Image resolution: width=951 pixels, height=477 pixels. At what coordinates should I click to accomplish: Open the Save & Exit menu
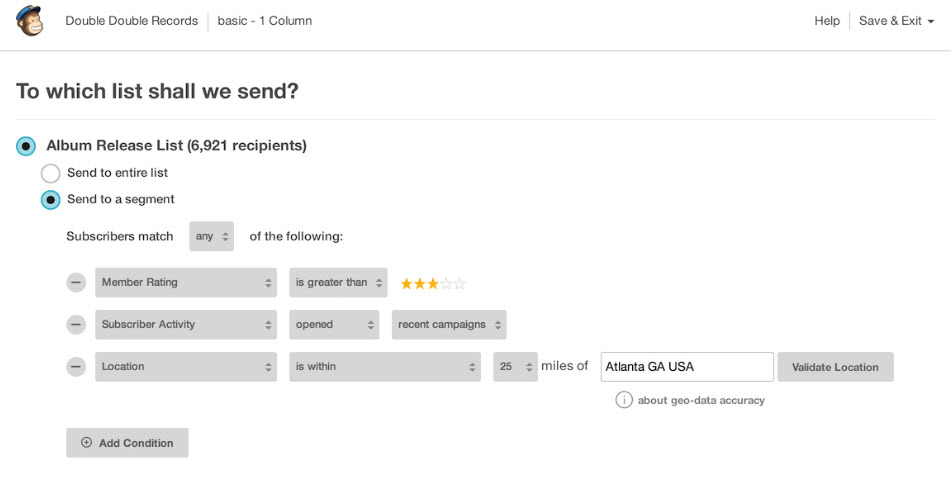point(896,21)
